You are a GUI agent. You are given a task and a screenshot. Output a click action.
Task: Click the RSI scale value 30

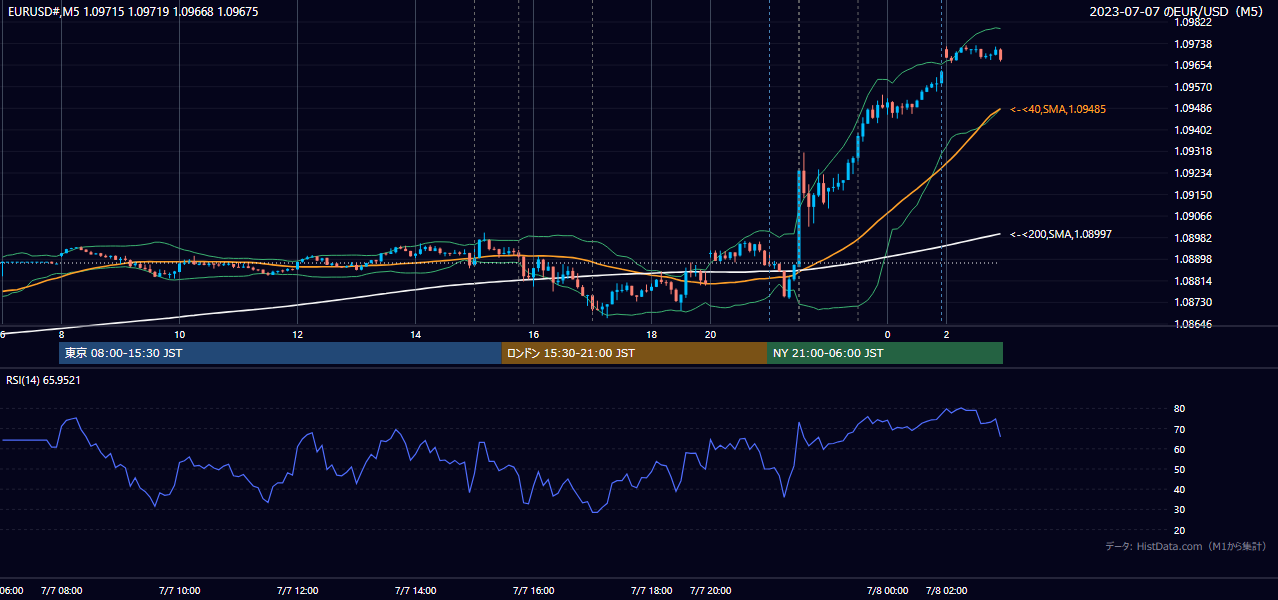[x=1180, y=510]
